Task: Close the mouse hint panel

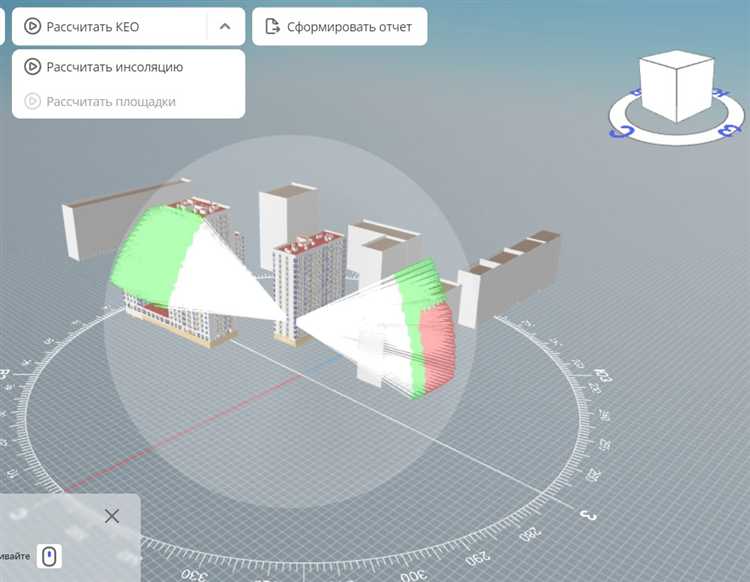Action: [112, 516]
